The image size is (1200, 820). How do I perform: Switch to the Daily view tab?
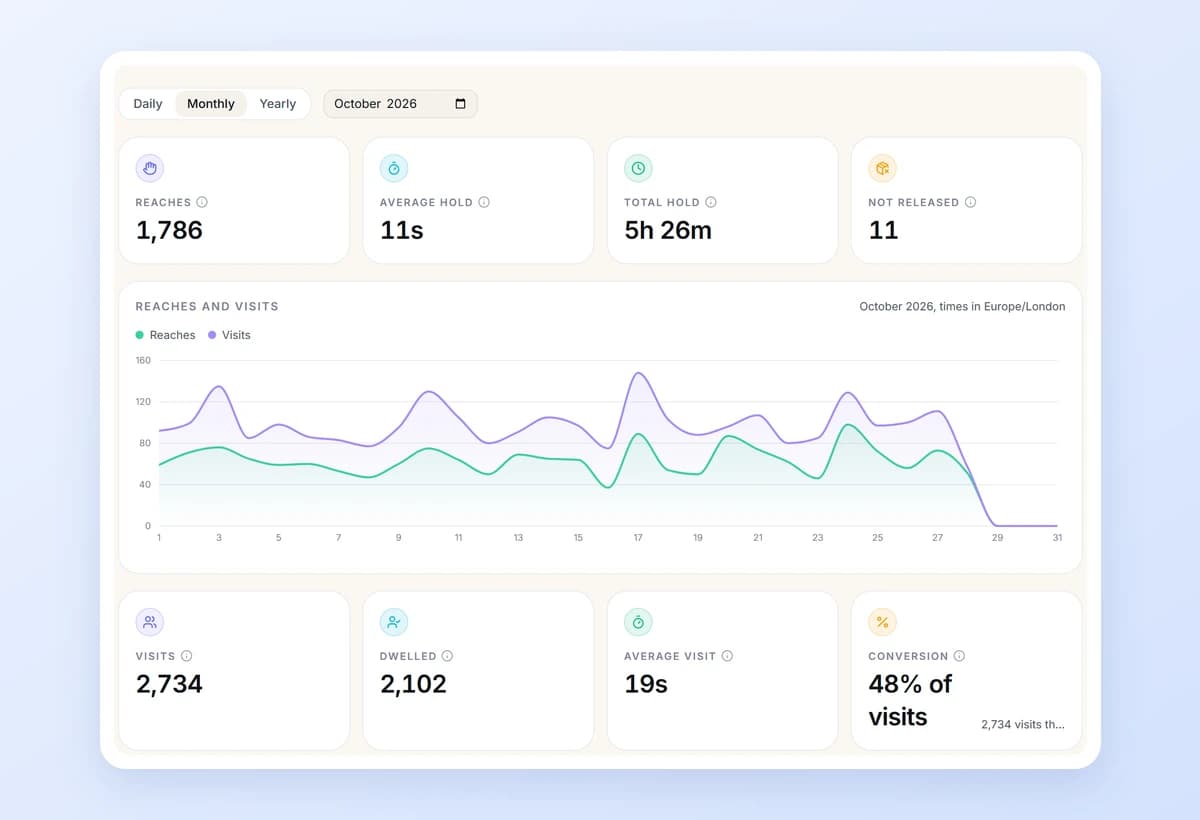click(x=148, y=104)
